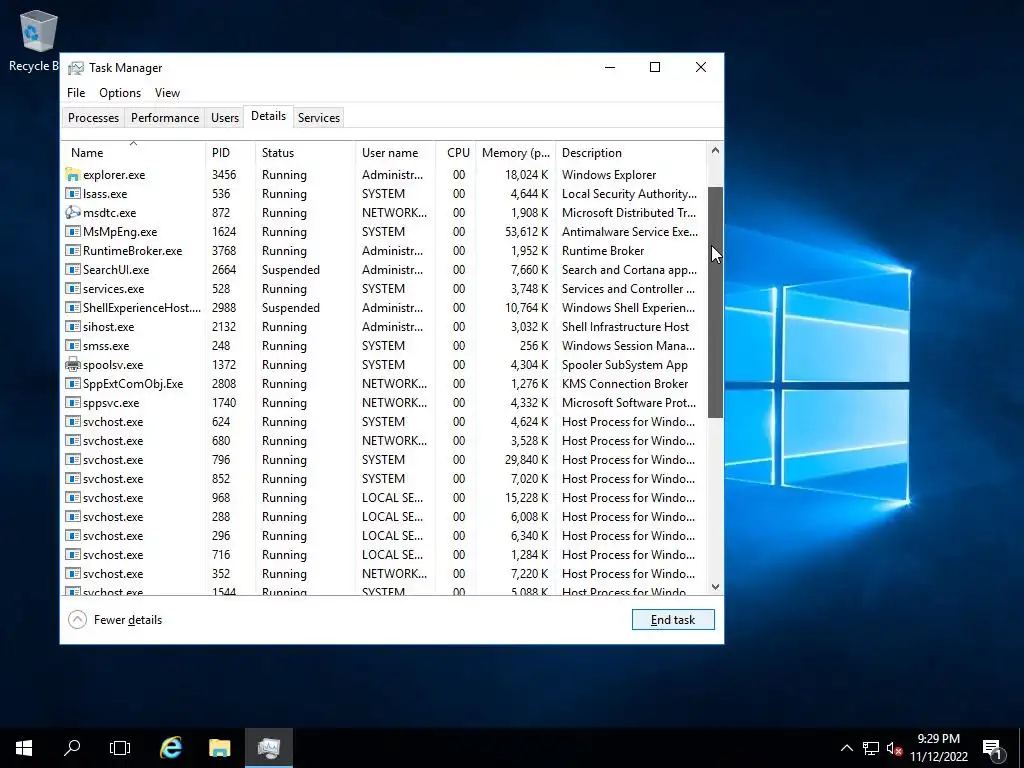The width and height of the screenshot is (1024, 768).
Task: Select the svchost.exe row with PID 624
Action: coord(384,422)
